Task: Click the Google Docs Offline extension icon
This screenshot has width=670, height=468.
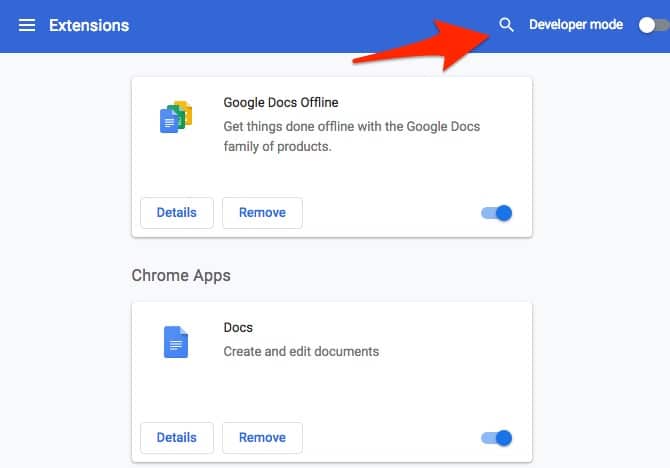Action: coord(176,118)
